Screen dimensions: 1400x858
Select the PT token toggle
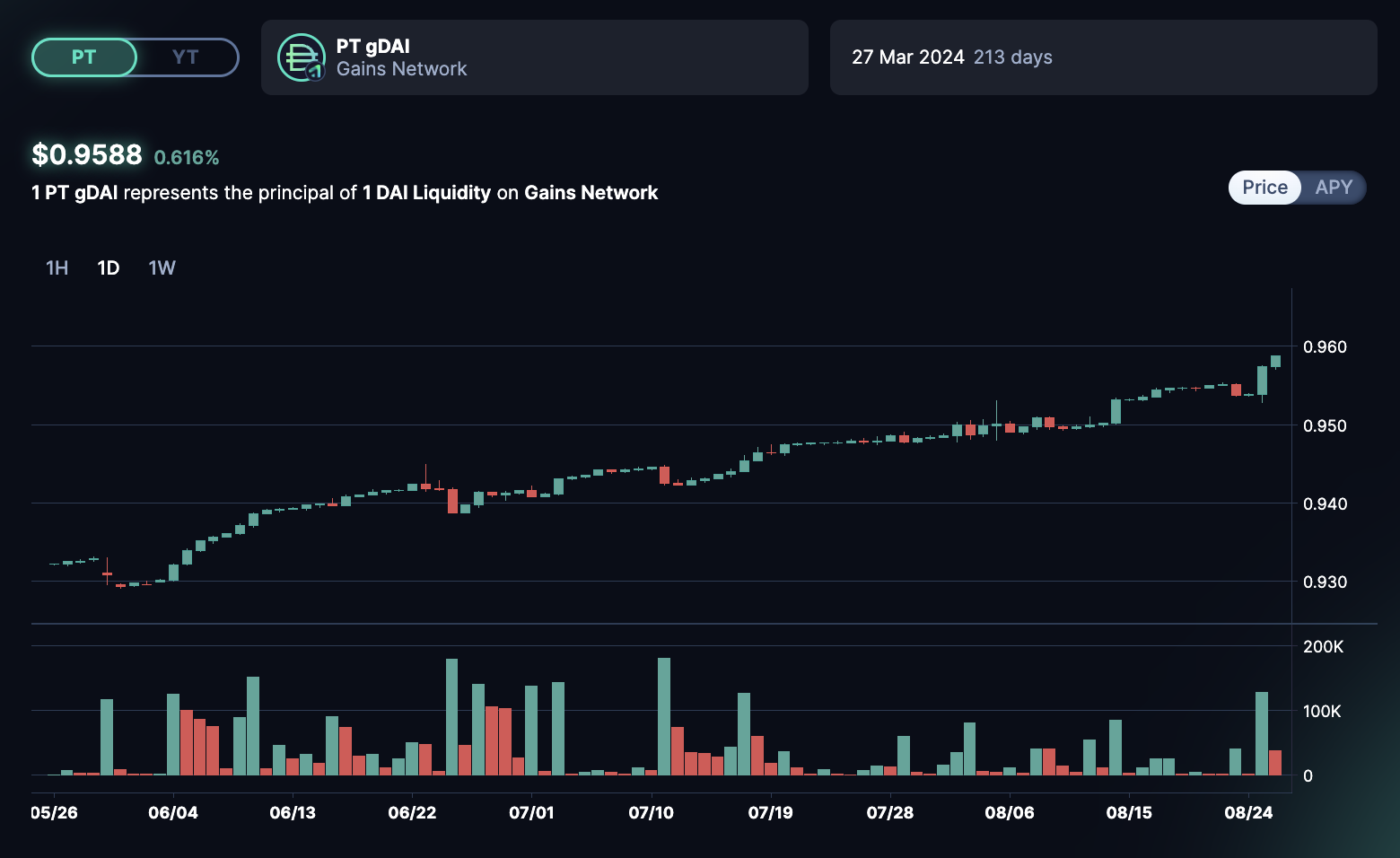(83, 57)
